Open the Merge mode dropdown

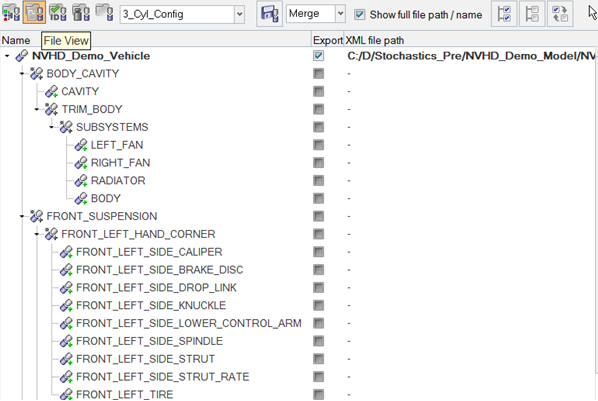click(x=341, y=14)
